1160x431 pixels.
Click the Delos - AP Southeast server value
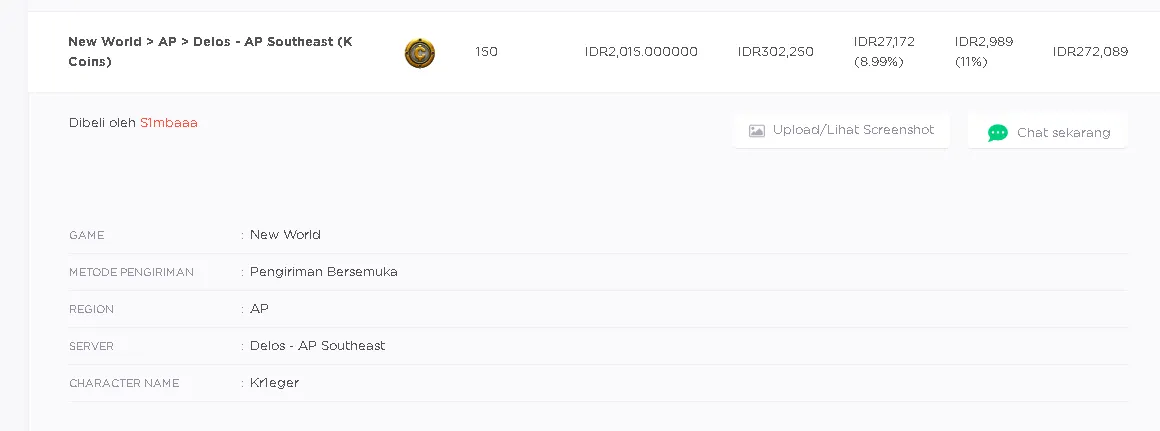click(317, 346)
